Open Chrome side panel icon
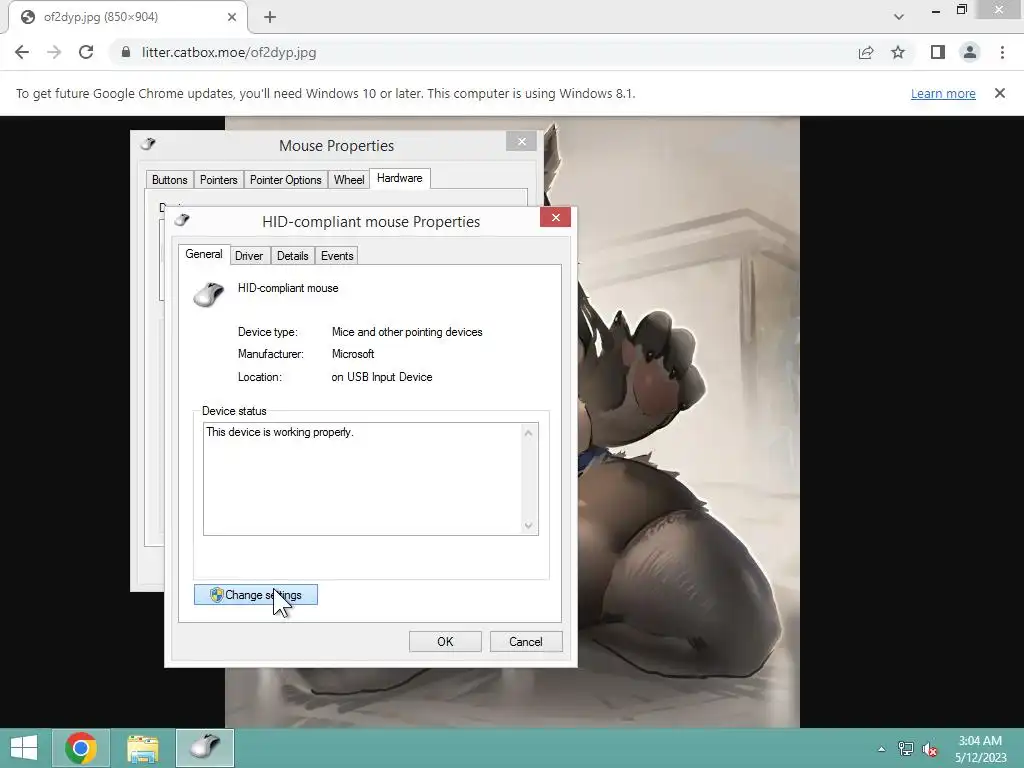Screen dimensions: 1024x768 click(938, 52)
